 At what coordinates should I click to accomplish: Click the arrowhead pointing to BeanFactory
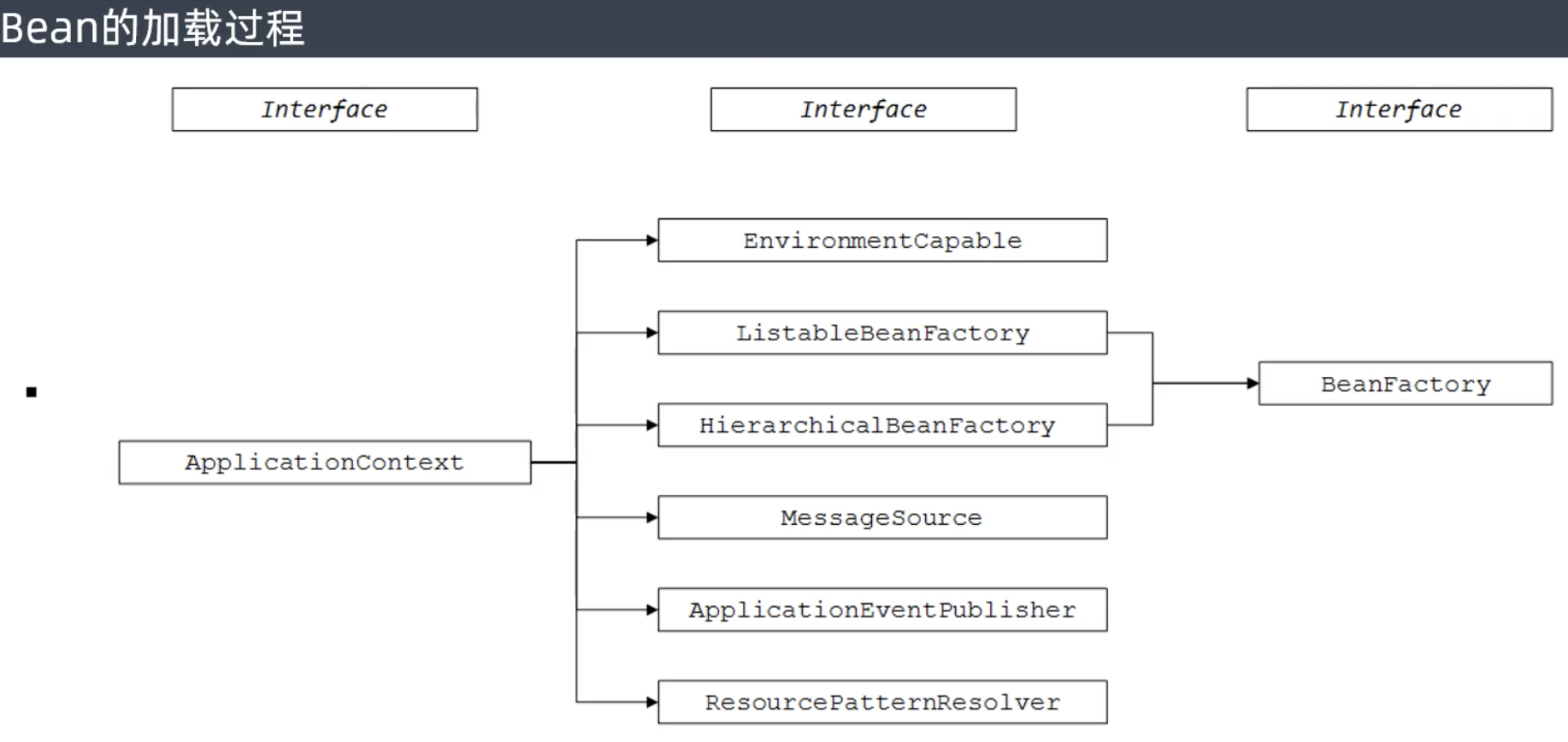(x=1253, y=384)
